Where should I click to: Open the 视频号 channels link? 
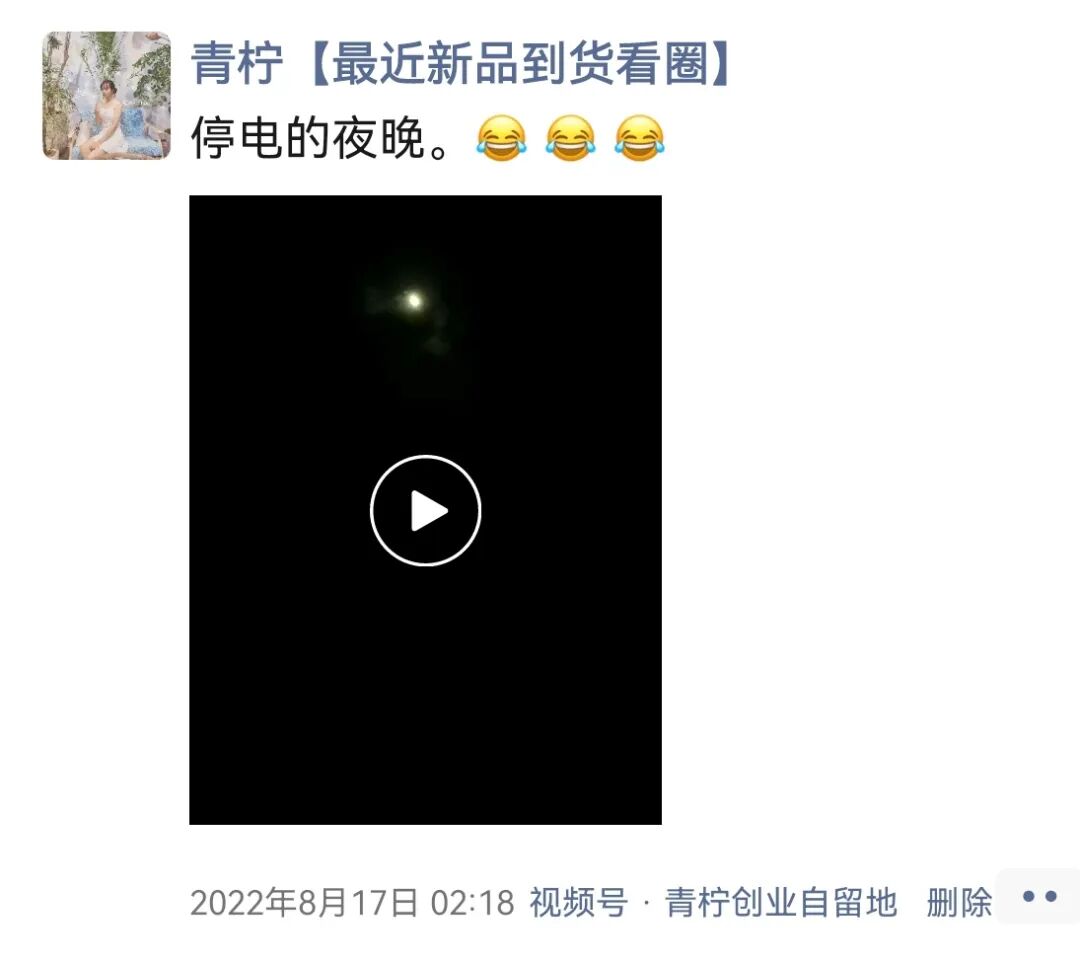pyautogui.click(x=579, y=902)
